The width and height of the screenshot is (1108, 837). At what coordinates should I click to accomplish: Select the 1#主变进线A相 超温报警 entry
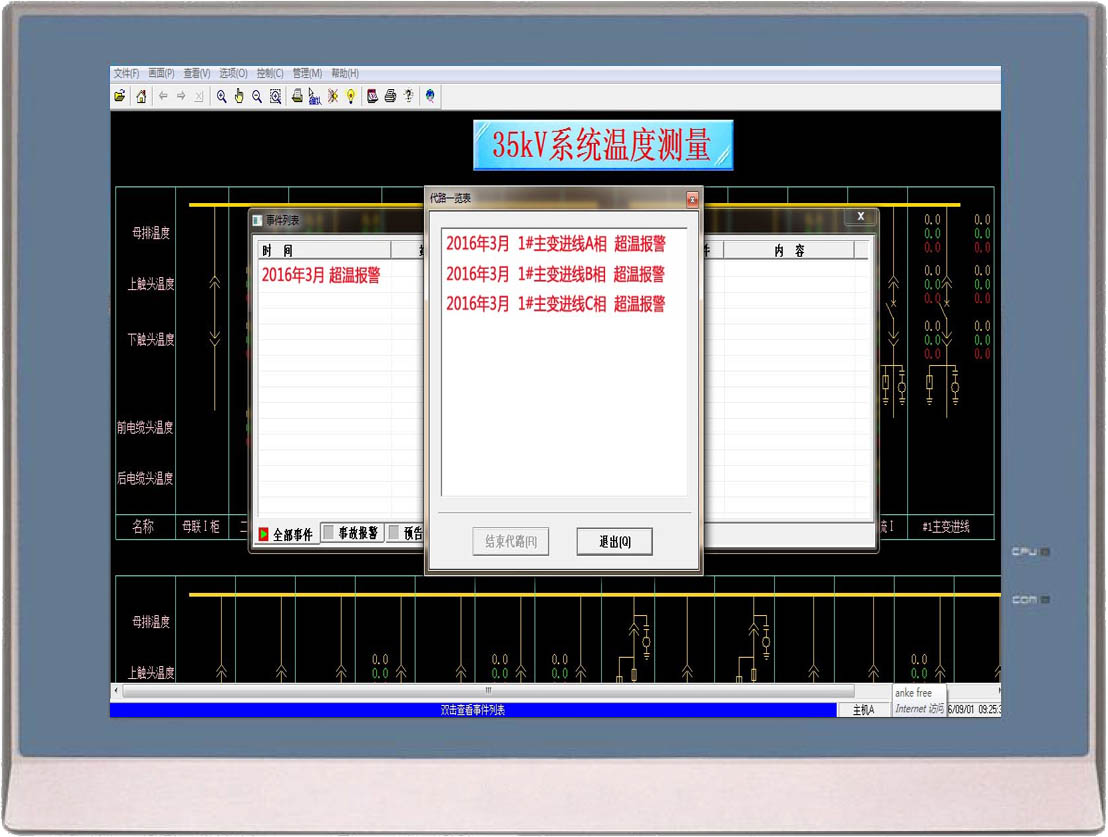coord(556,244)
